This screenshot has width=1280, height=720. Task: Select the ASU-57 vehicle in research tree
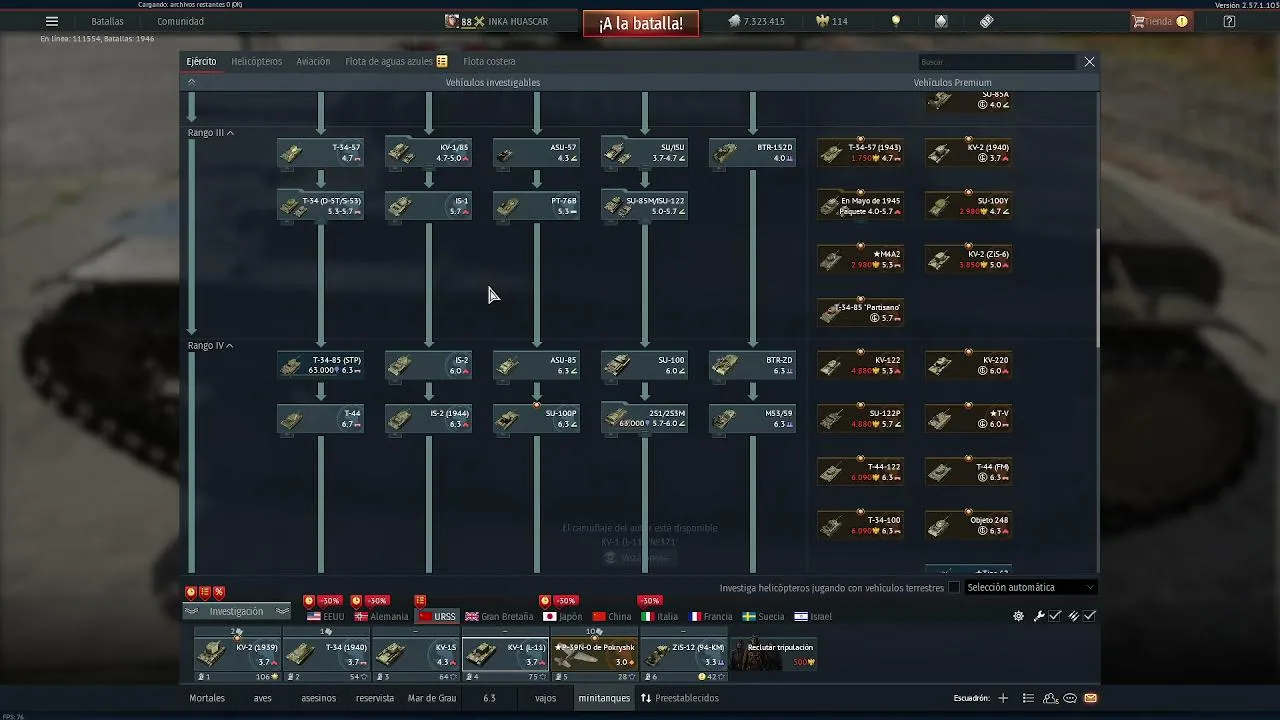537,152
